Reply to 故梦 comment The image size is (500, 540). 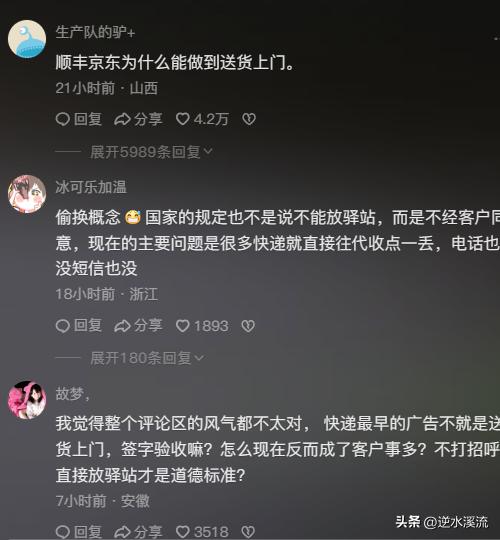click(x=79, y=532)
